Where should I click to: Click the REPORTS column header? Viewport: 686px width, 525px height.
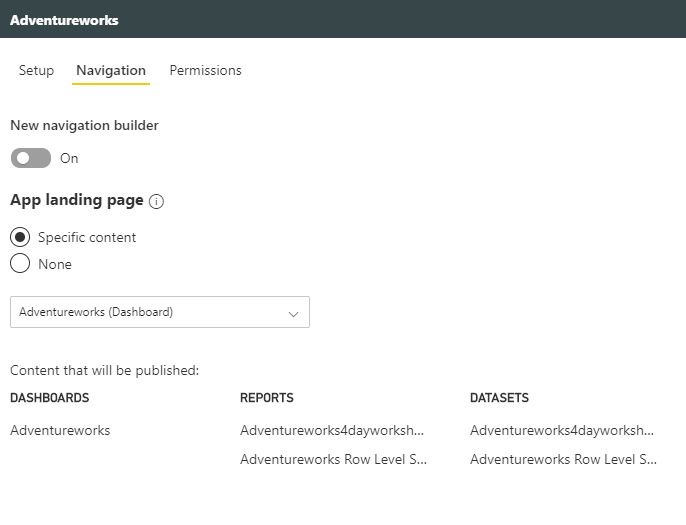267,398
